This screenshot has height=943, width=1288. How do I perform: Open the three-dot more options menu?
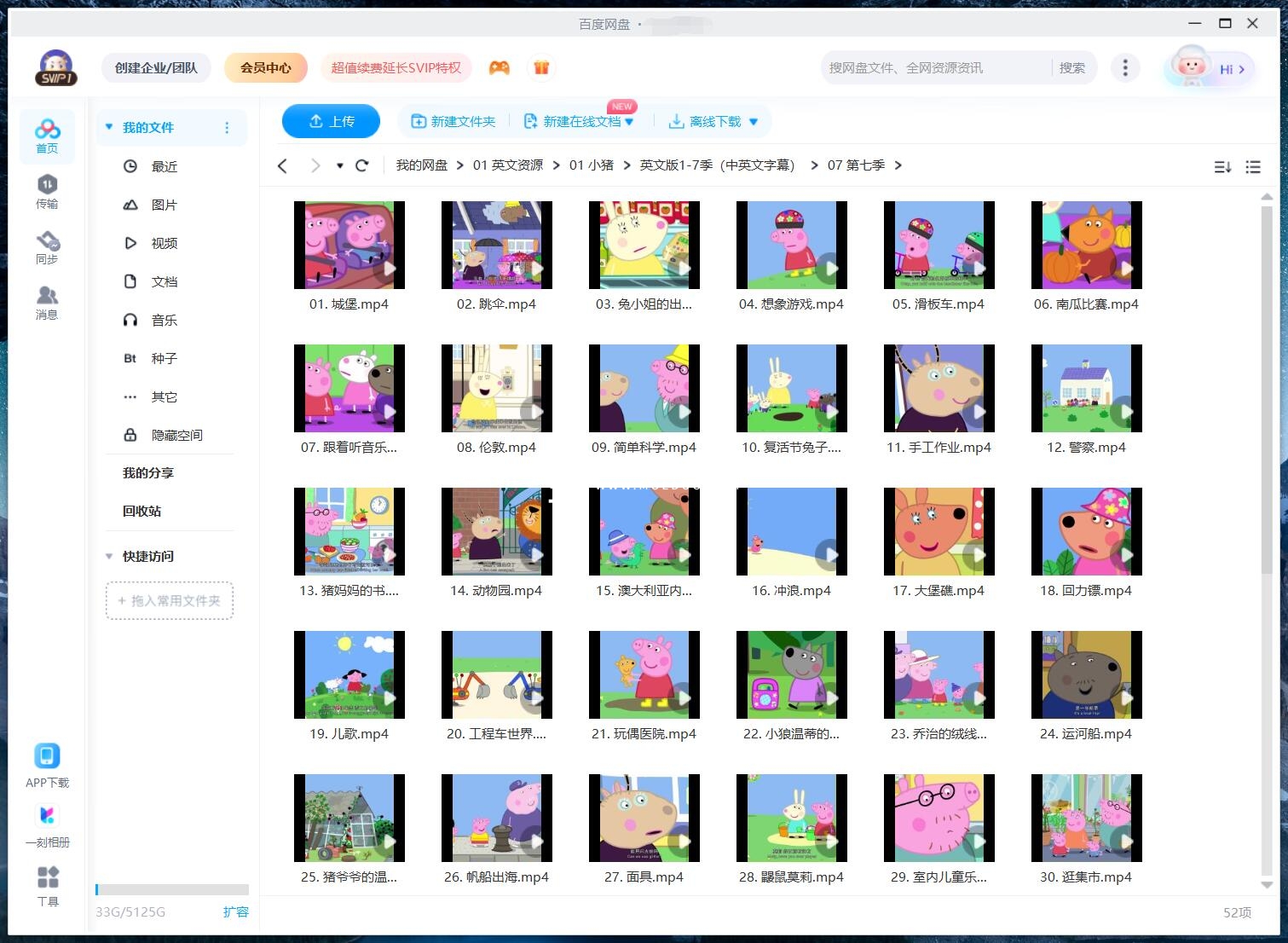click(x=1124, y=67)
